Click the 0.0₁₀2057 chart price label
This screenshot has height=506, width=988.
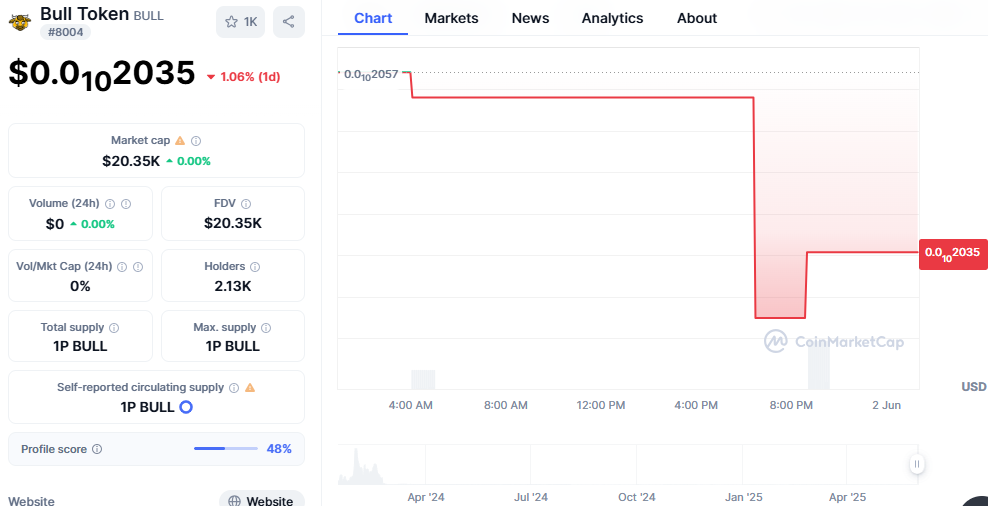[x=371, y=74]
